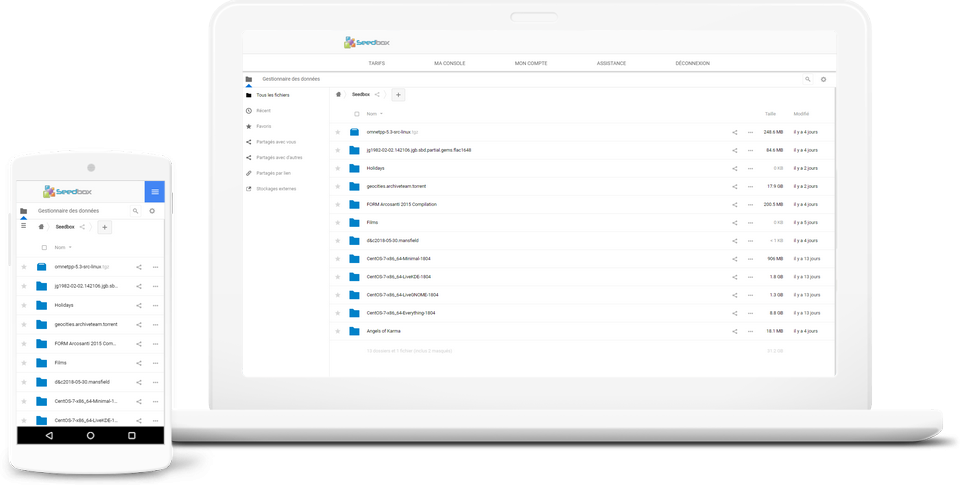Tap Android back button on phone
Viewport: 960px width, 485px height.
pyautogui.click(x=49, y=435)
